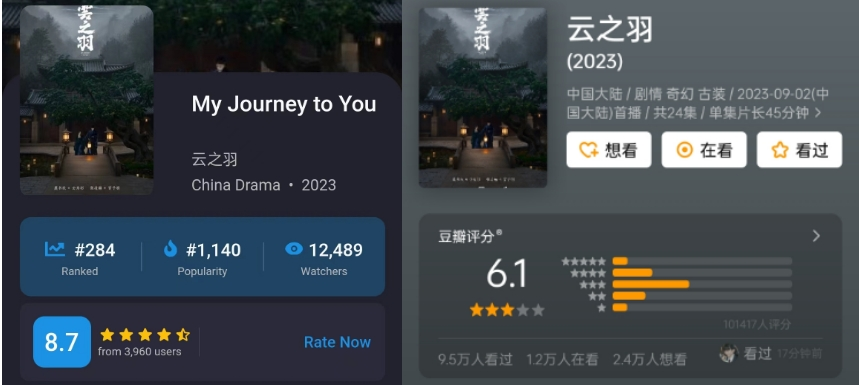
Task: Click the Watchers eye icon
Action: tap(294, 249)
